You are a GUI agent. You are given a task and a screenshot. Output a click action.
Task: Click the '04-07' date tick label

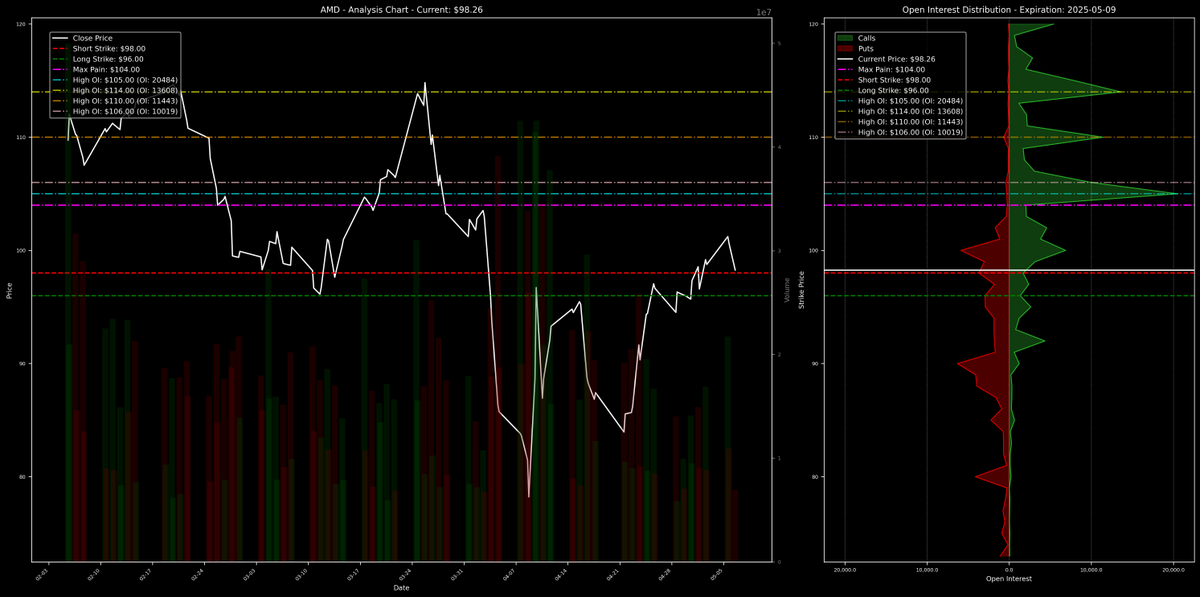pyautogui.click(x=509, y=574)
